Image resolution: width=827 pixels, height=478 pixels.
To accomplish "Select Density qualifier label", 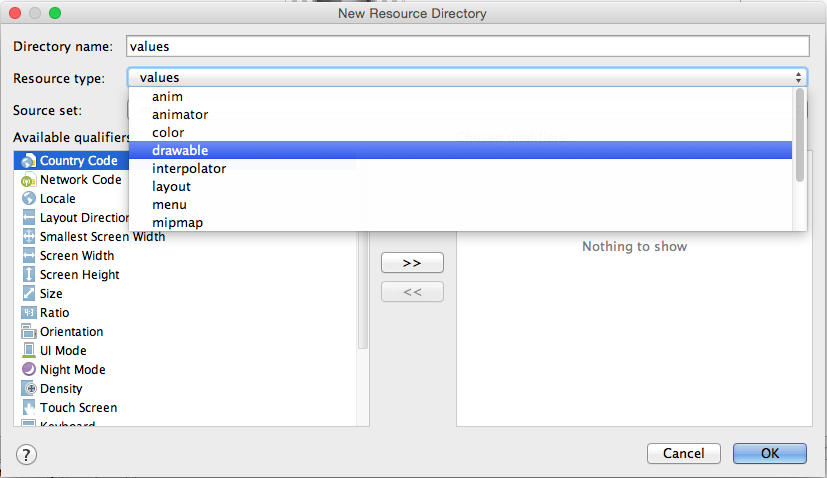I will 61,389.
